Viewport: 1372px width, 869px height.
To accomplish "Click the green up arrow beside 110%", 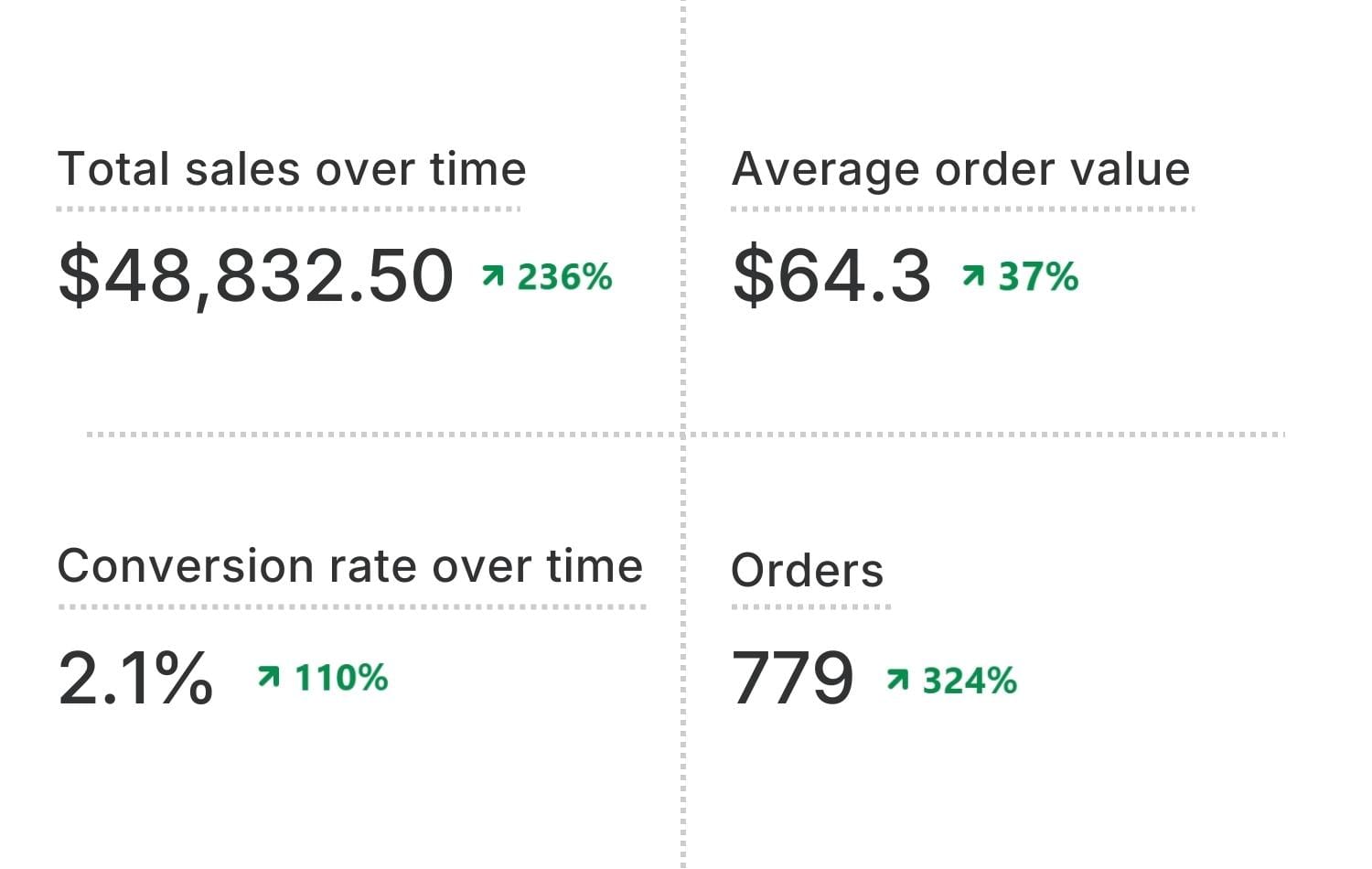I will [268, 677].
